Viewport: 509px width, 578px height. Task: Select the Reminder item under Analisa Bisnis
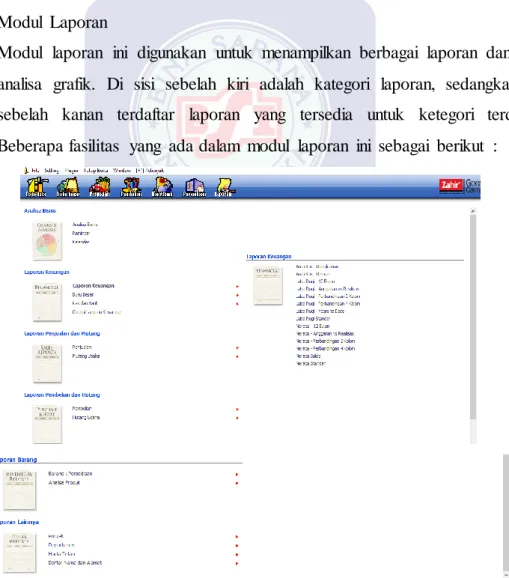click(x=81, y=233)
